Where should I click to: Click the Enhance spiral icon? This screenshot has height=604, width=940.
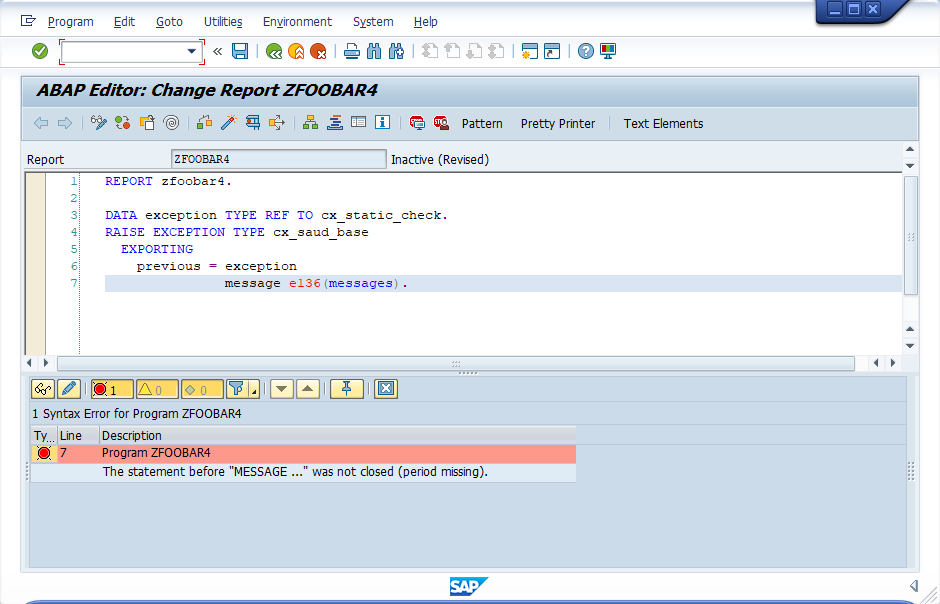[171, 123]
